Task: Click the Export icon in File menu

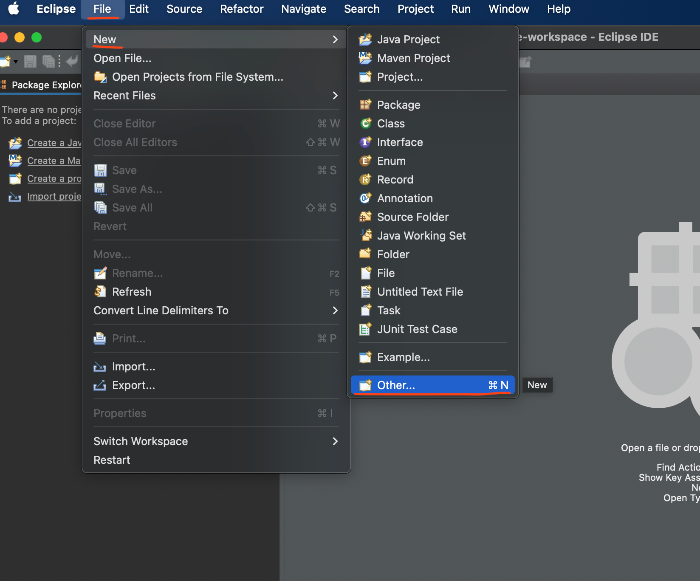Action: tap(100, 385)
